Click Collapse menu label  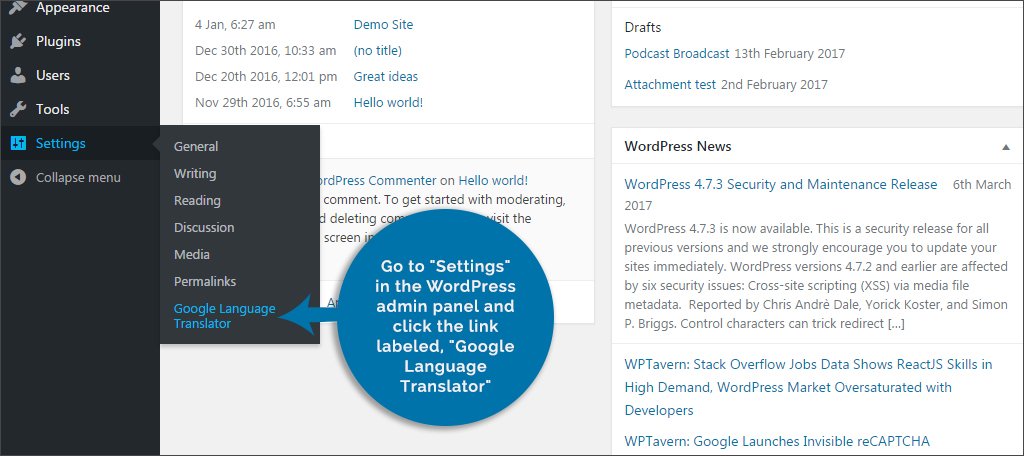coord(78,177)
